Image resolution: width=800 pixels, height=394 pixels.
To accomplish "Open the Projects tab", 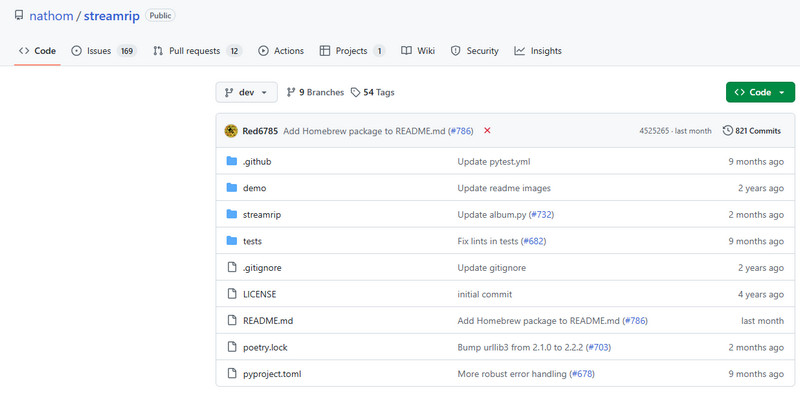I will click(352, 51).
